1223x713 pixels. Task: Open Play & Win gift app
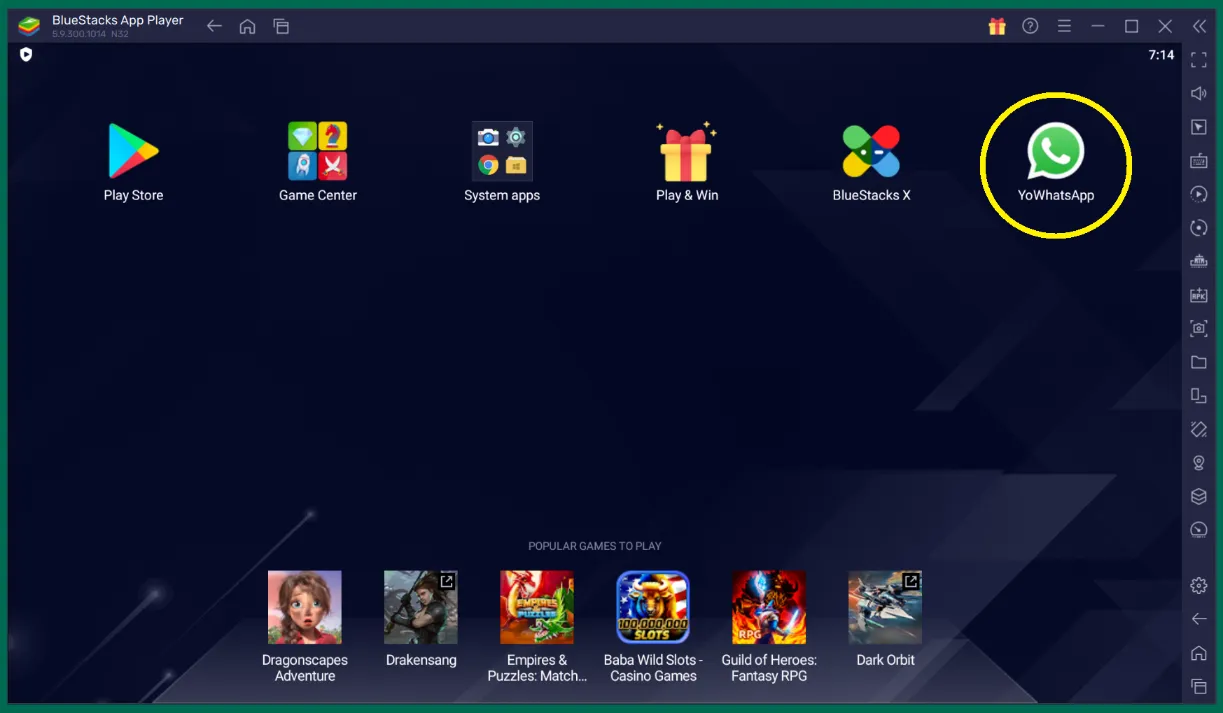[686, 151]
